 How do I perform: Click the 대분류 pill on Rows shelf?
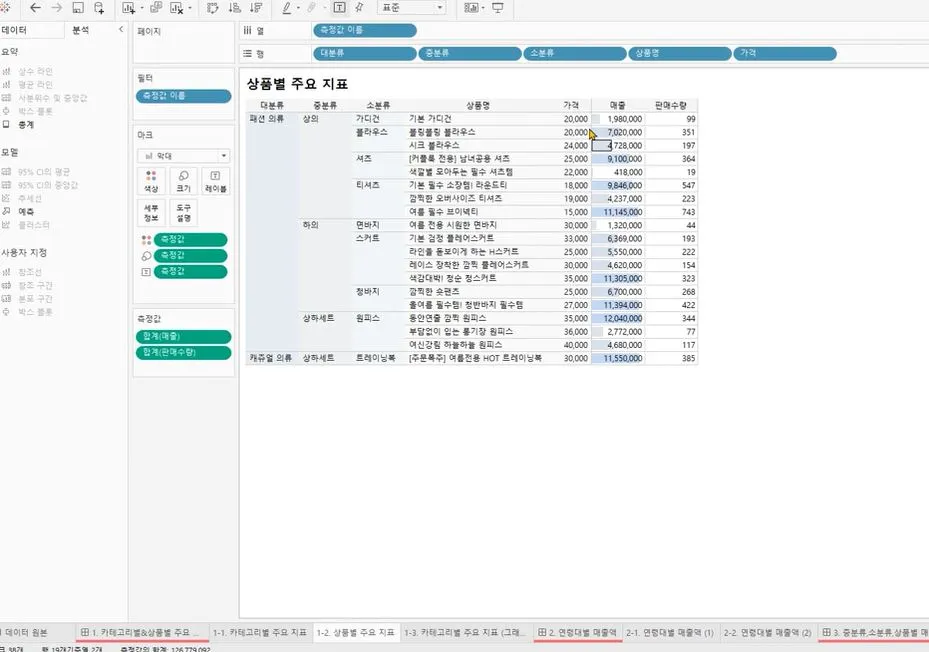pos(365,53)
